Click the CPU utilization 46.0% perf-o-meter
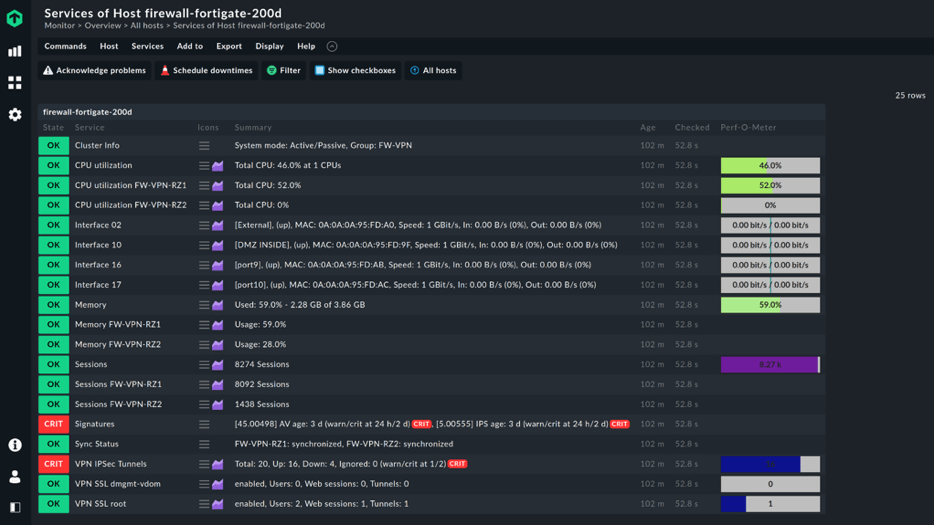 point(770,166)
